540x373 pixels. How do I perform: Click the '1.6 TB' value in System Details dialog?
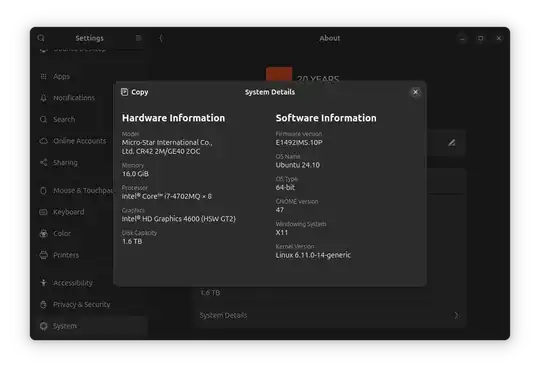pyautogui.click(x=132, y=241)
